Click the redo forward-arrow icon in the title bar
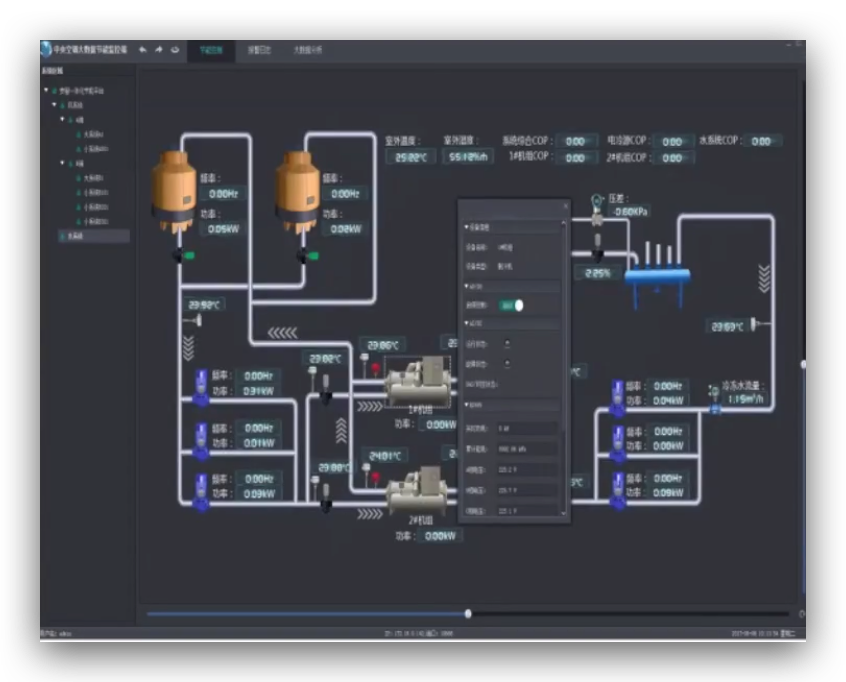This screenshot has width=846, height=682. point(159,49)
